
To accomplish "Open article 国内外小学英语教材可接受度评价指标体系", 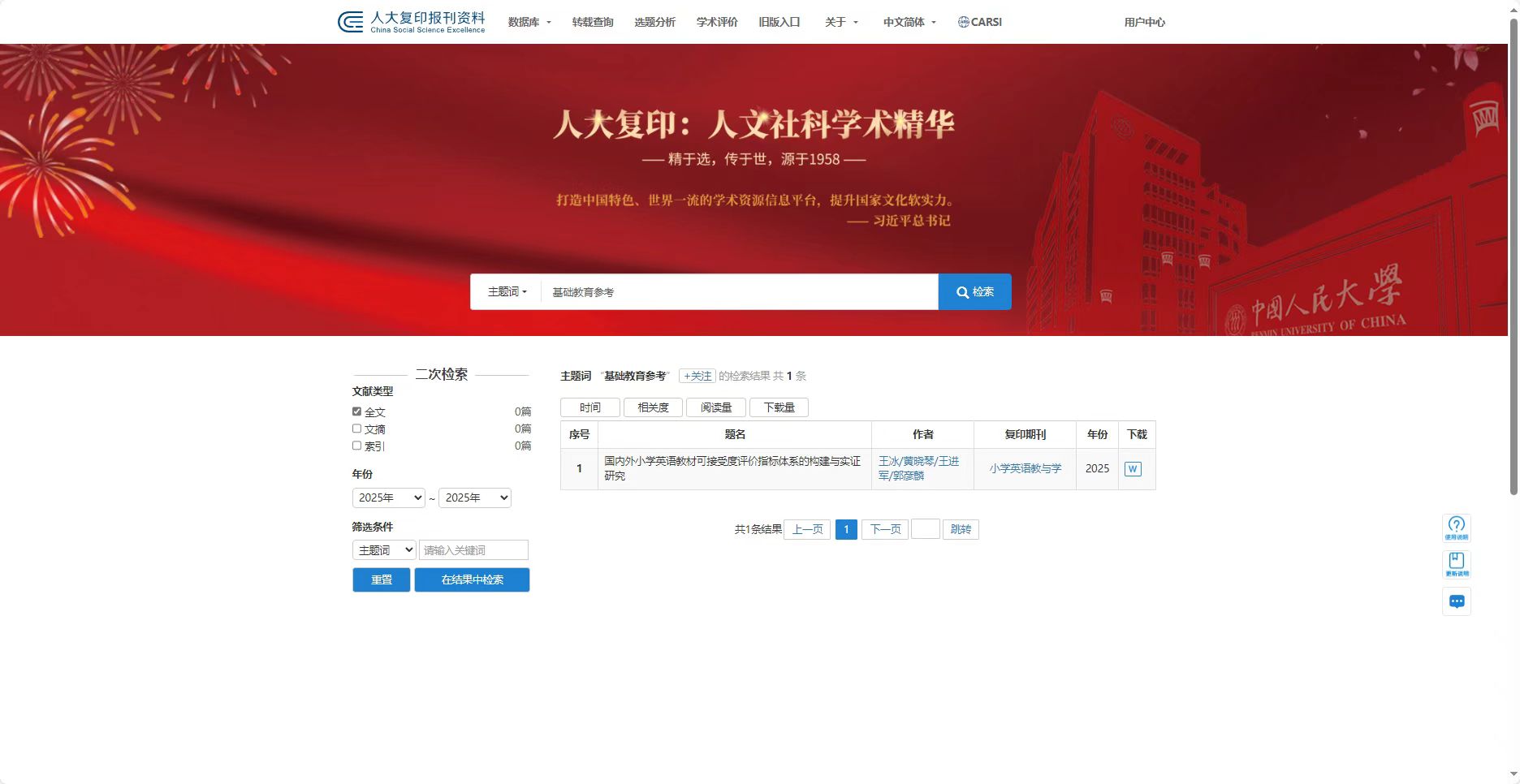I will tap(732, 468).
